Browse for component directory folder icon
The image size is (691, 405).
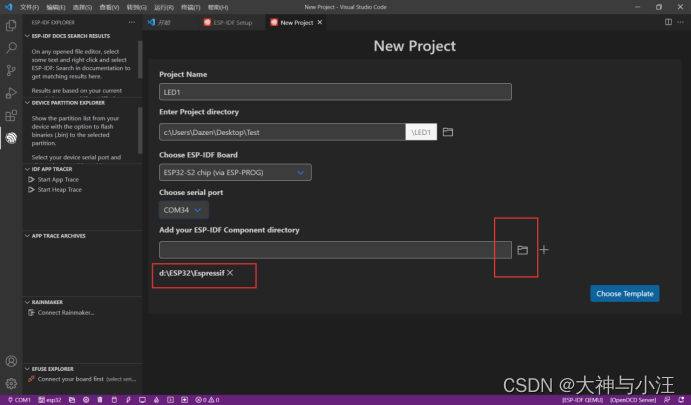point(522,250)
